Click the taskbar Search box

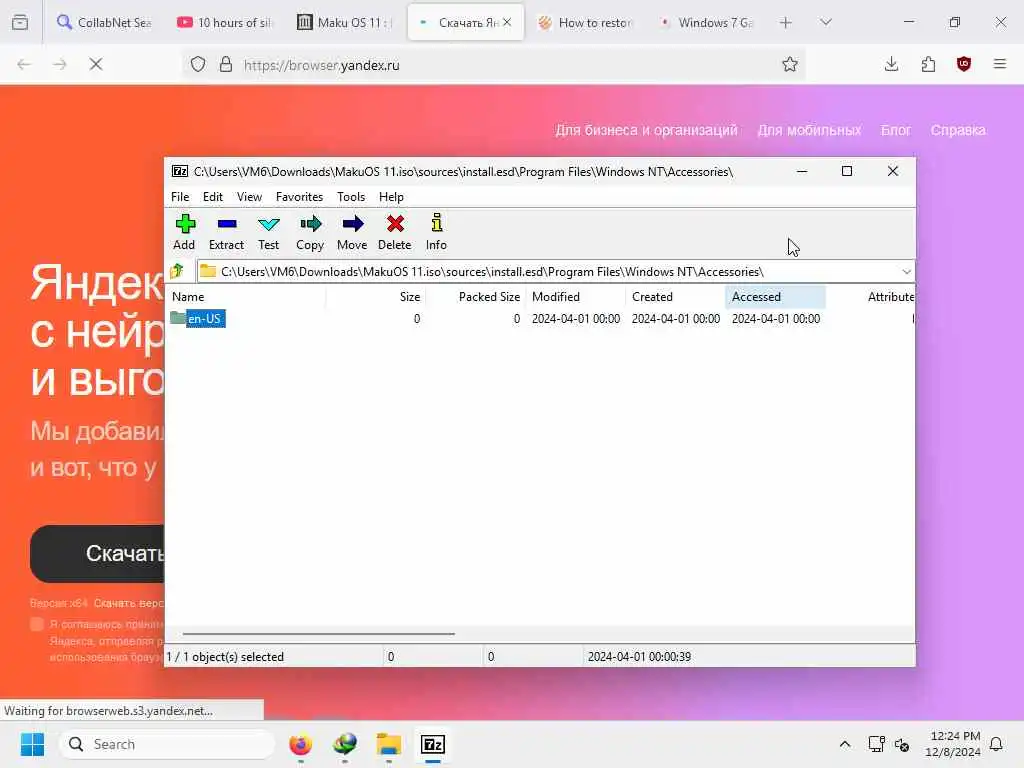pyautogui.click(x=167, y=744)
